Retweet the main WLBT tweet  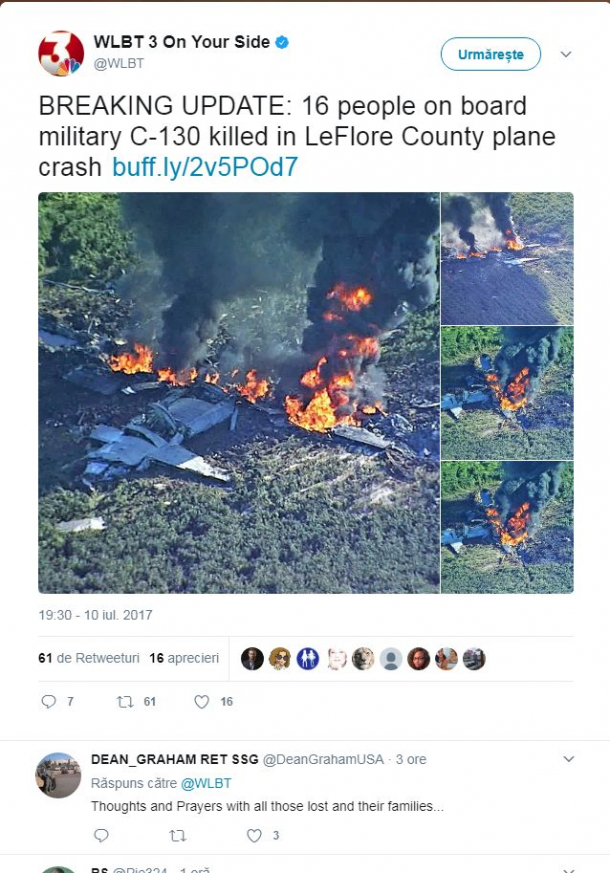(125, 702)
